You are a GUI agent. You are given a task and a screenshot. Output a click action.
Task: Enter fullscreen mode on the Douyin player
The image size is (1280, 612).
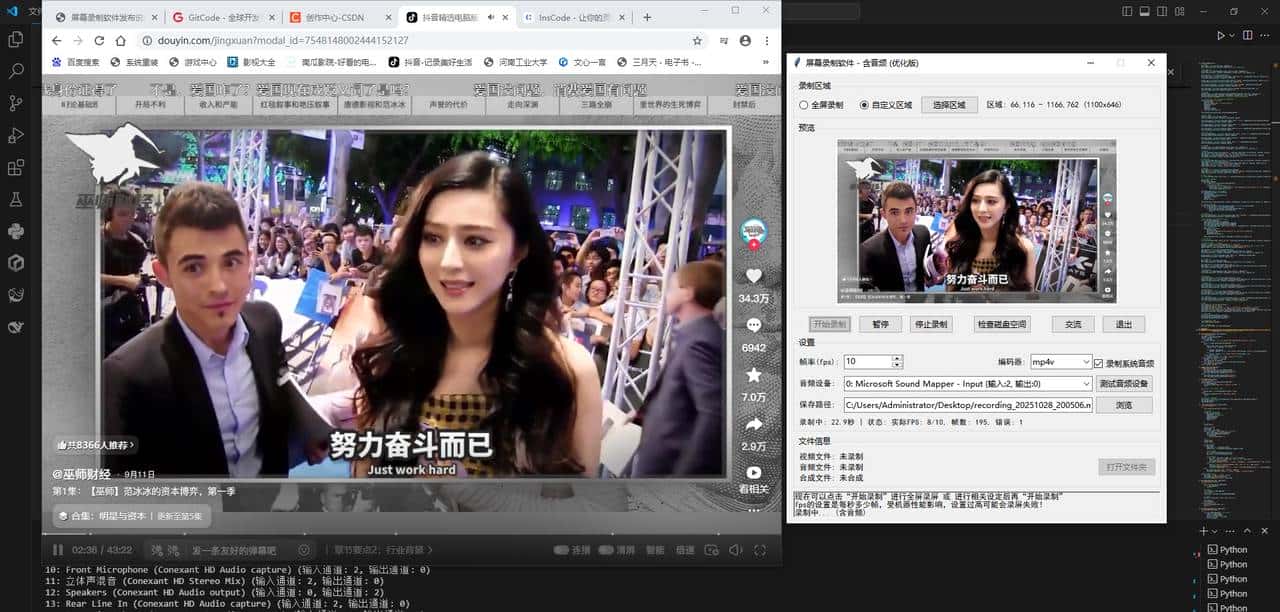click(x=760, y=548)
